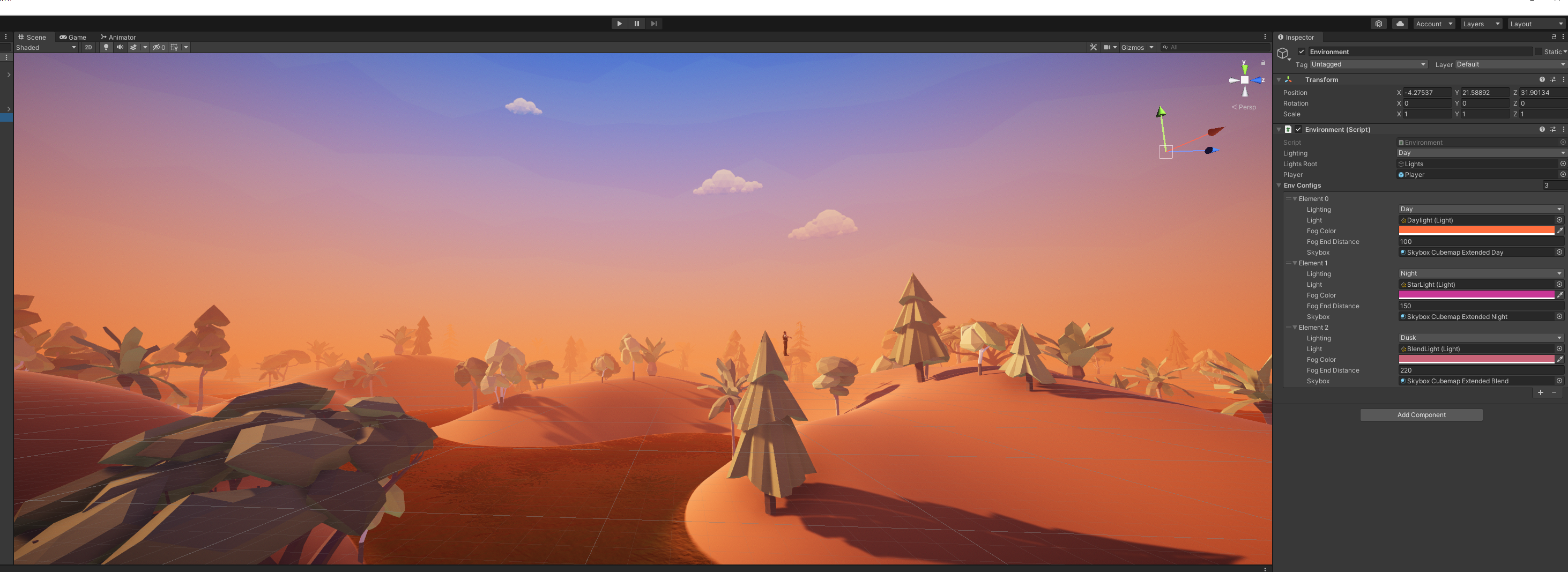Pick Fog Color with Element 1 eyedropper
This screenshot has width=1568, height=572.
(x=1560, y=295)
